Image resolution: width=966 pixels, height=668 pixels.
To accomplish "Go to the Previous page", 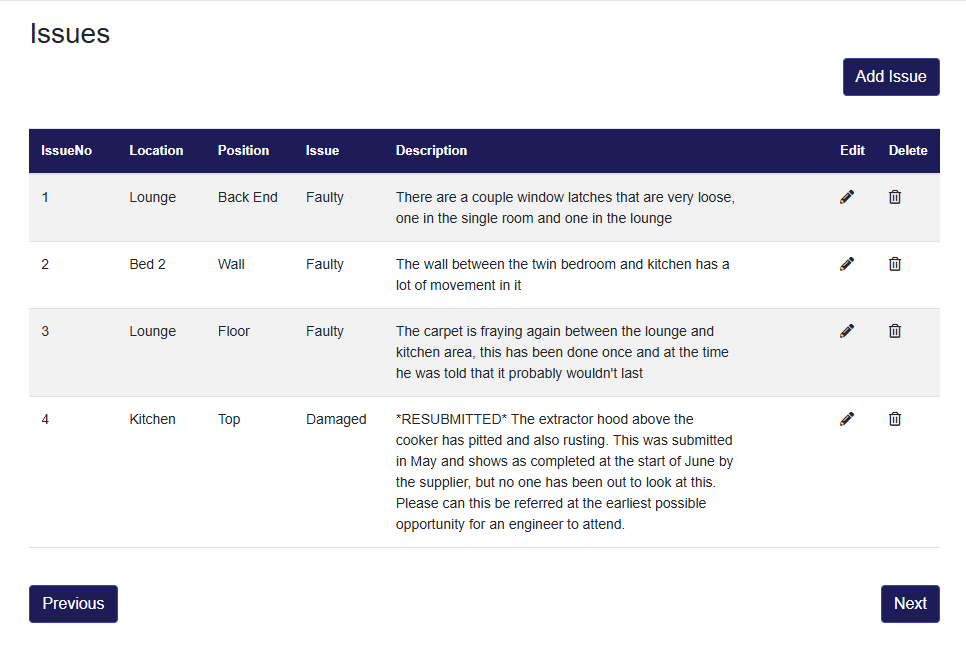I will point(73,604).
